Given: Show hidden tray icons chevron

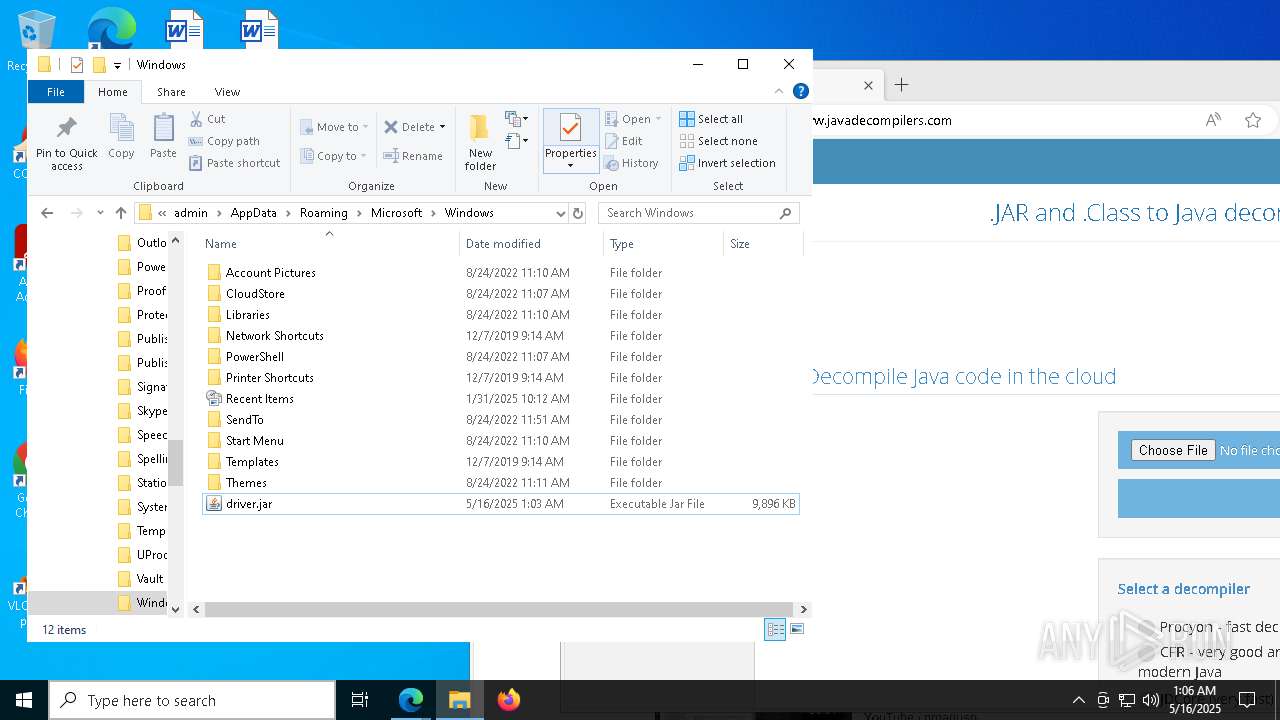Looking at the screenshot, I should pos(1078,700).
